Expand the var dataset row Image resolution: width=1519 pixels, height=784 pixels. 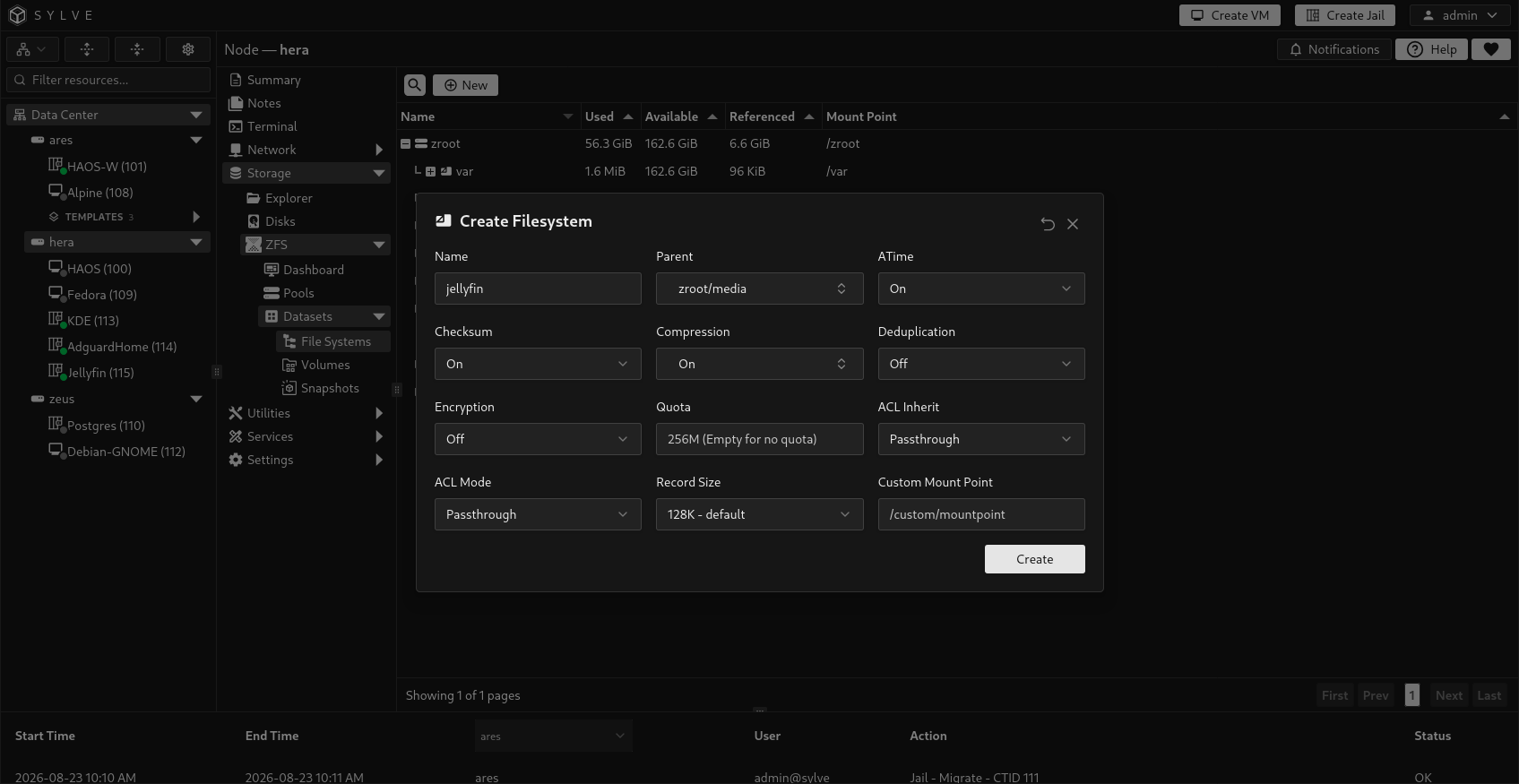coord(430,171)
